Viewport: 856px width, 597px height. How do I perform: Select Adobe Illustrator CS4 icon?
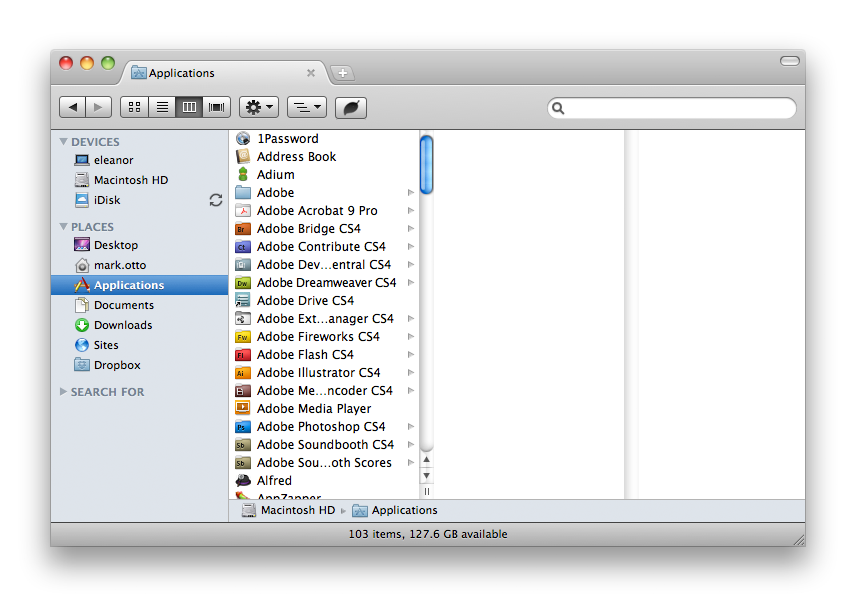click(243, 373)
